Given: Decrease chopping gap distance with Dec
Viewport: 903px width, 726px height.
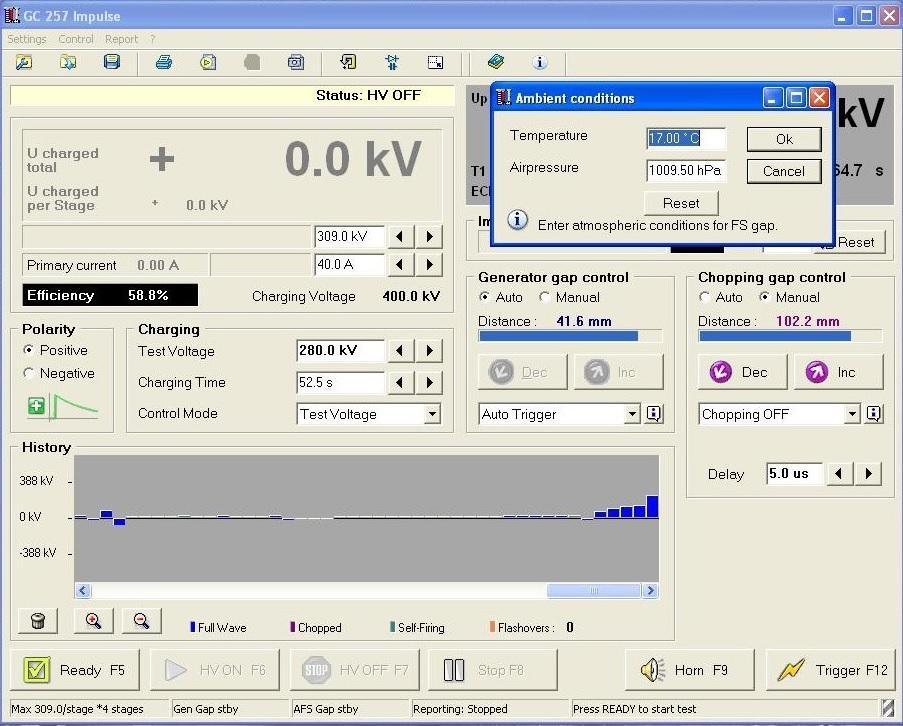Looking at the screenshot, I should 742,372.
